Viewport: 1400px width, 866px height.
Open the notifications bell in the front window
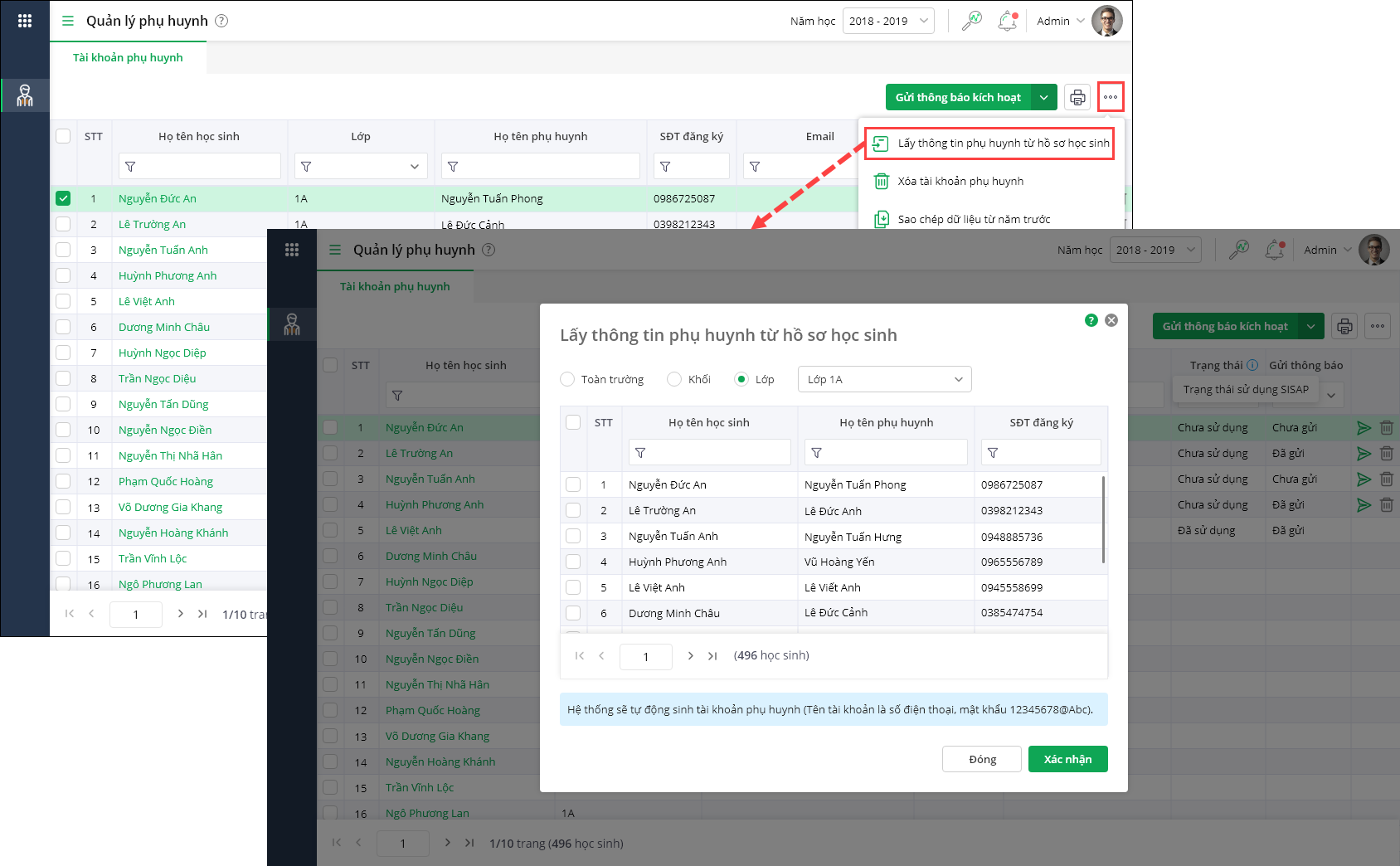tap(1275, 250)
